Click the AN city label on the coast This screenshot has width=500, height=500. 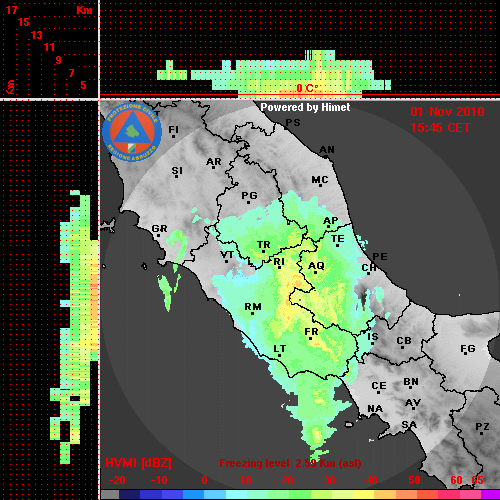point(327,150)
